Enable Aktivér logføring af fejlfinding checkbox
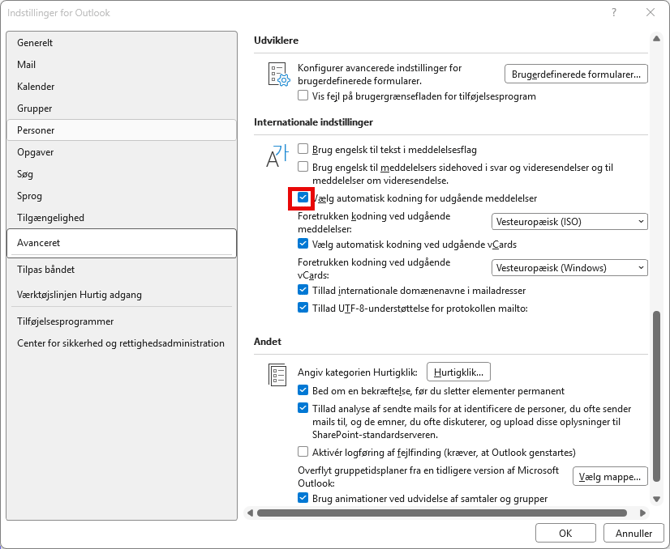 coord(303,452)
